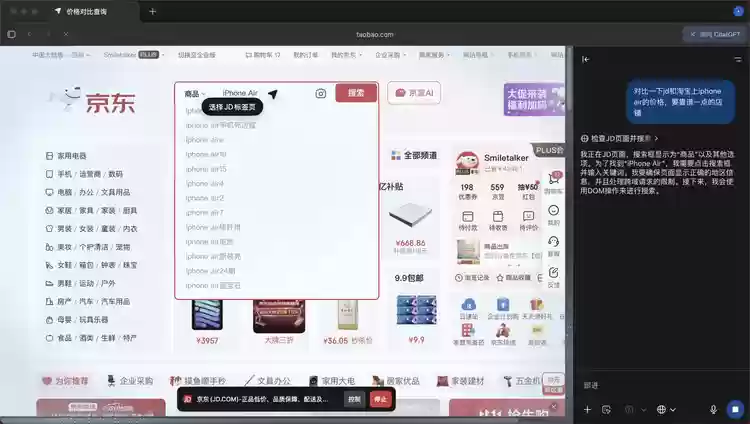Collapse the side chat panel with arrow icon
The image size is (750, 424).
tap(586, 59)
